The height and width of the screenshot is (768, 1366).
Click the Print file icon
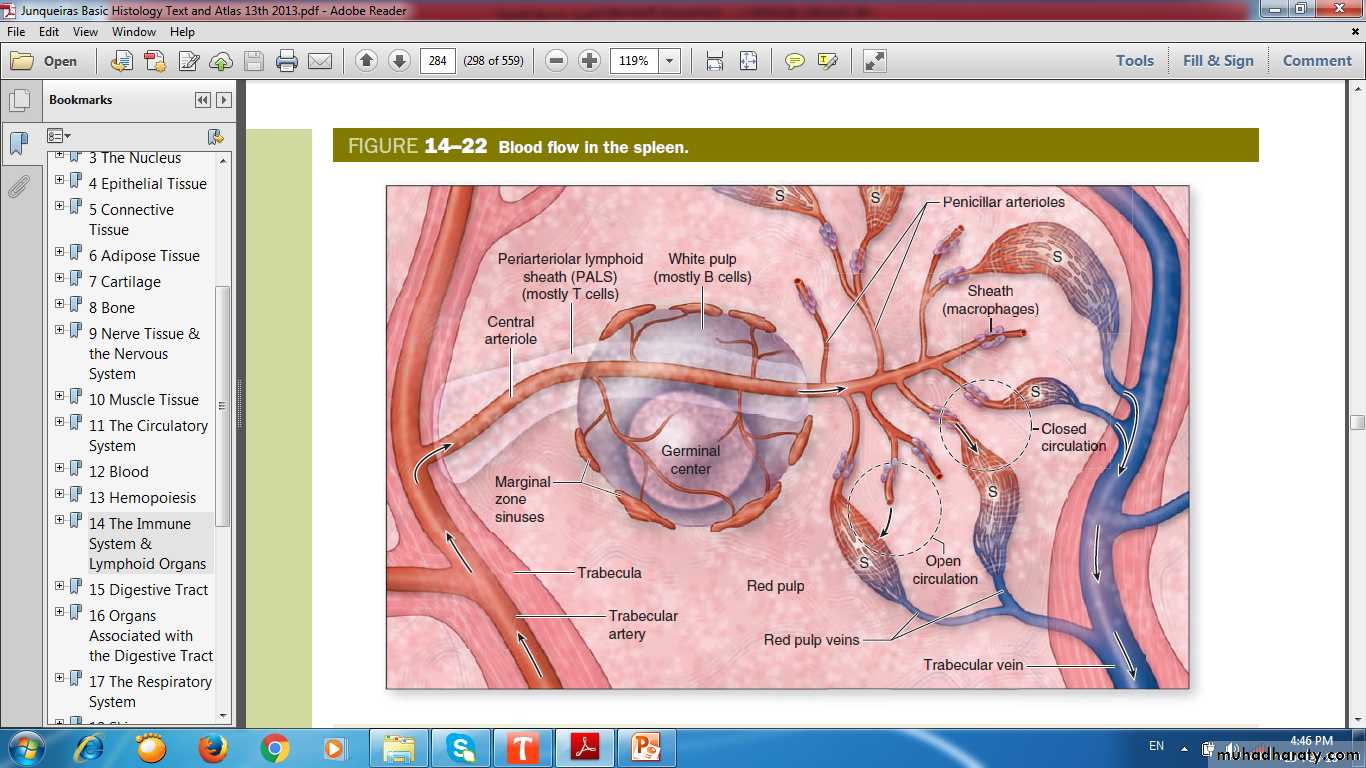tap(287, 61)
